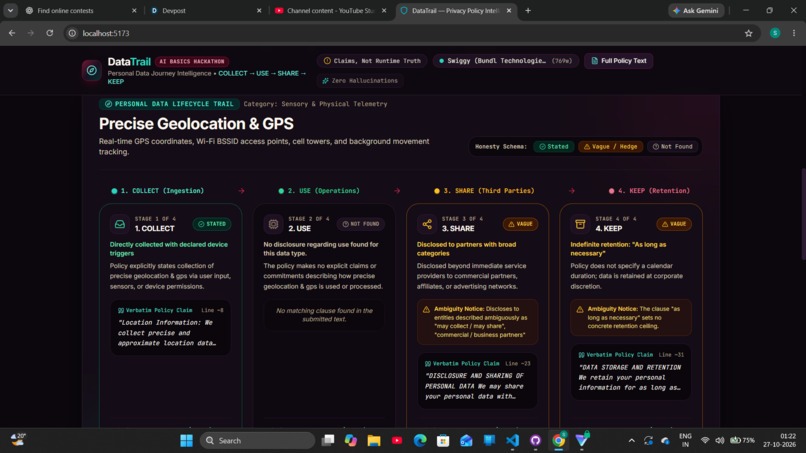Click the 2. USE (Operations) stage header
The height and width of the screenshot is (453, 806).
pos(319,191)
